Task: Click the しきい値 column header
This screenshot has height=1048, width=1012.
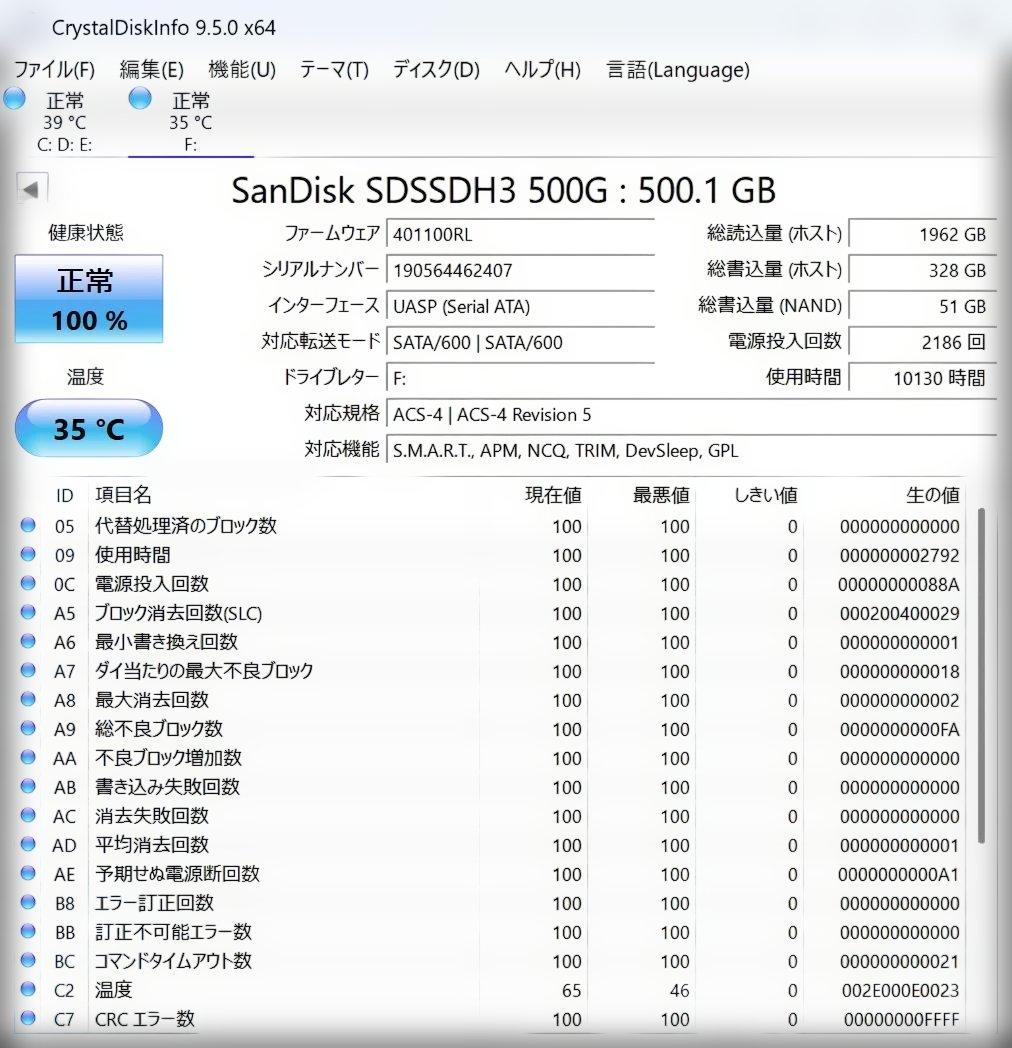Action: (x=766, y=495)
